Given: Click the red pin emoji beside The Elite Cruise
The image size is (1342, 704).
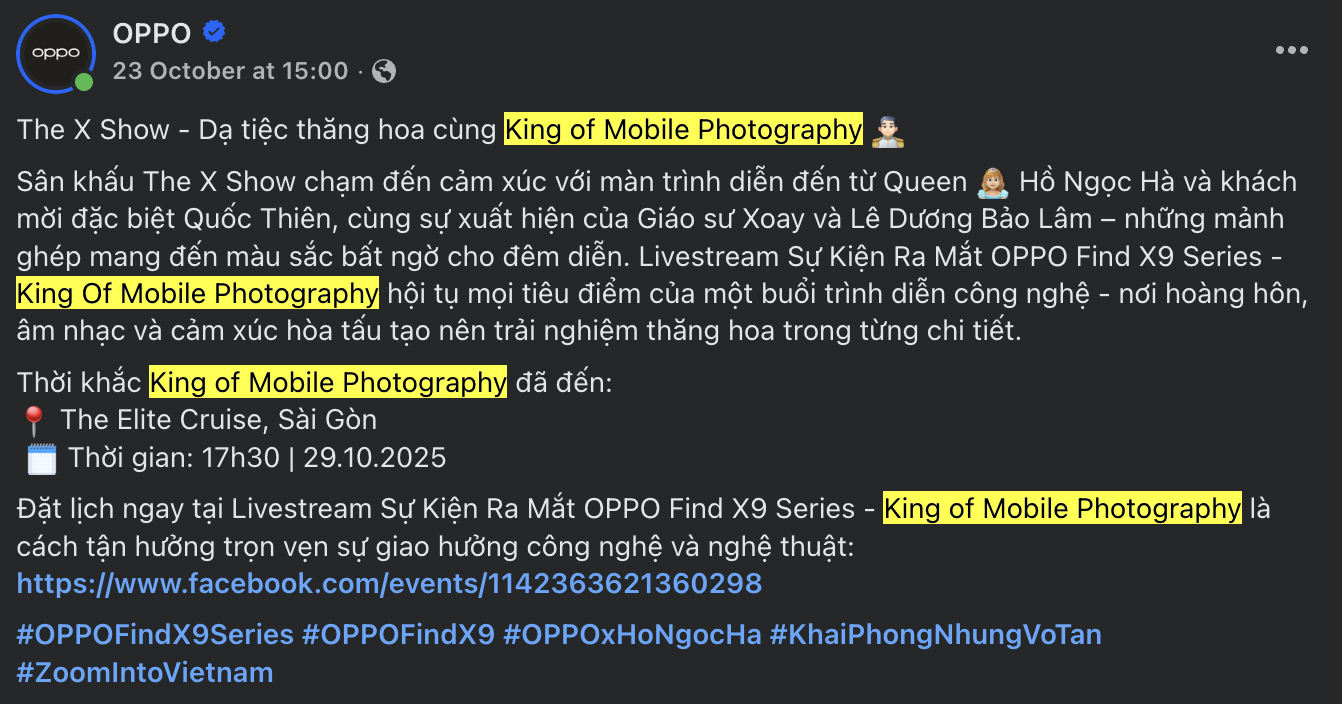Looking at the screenshot, I should (32, 419).
